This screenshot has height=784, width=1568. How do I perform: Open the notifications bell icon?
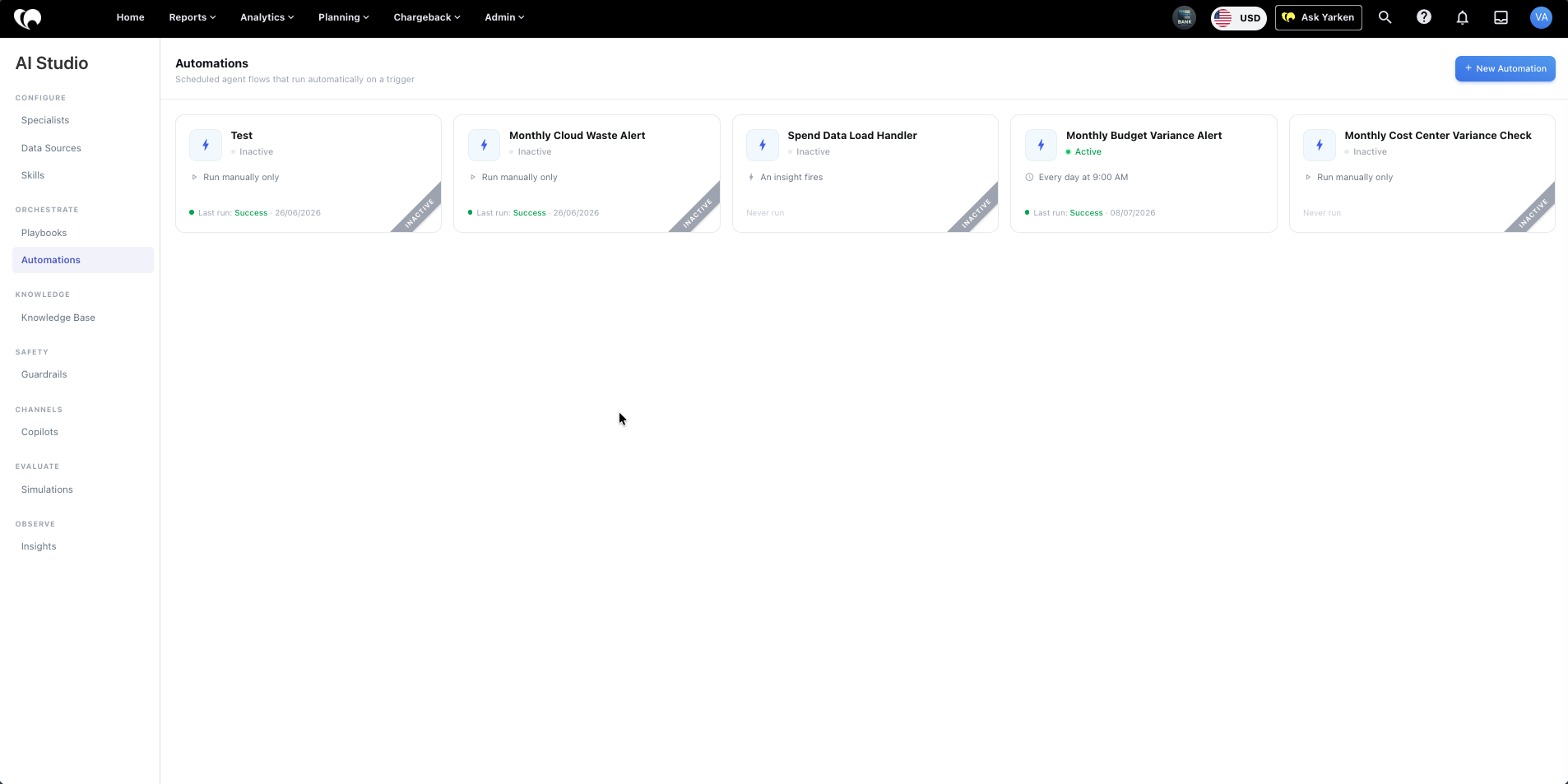coord(1463,17)
